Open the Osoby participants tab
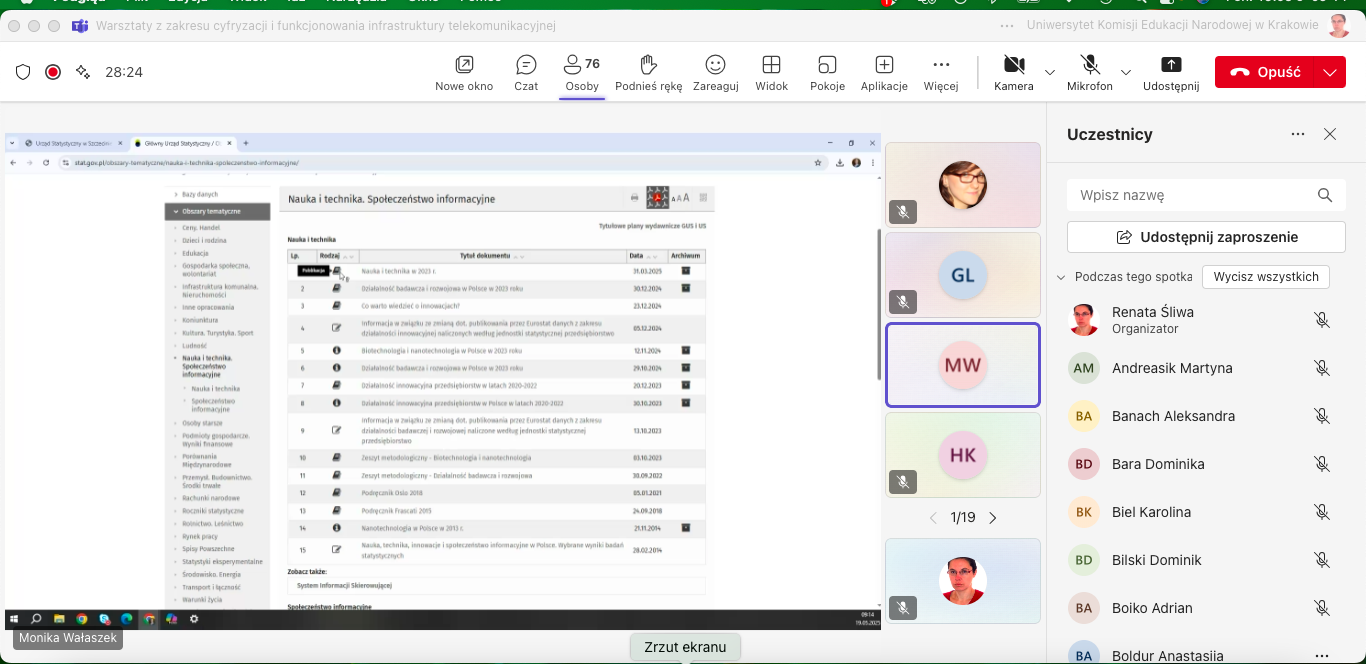 tap(582, 72)
